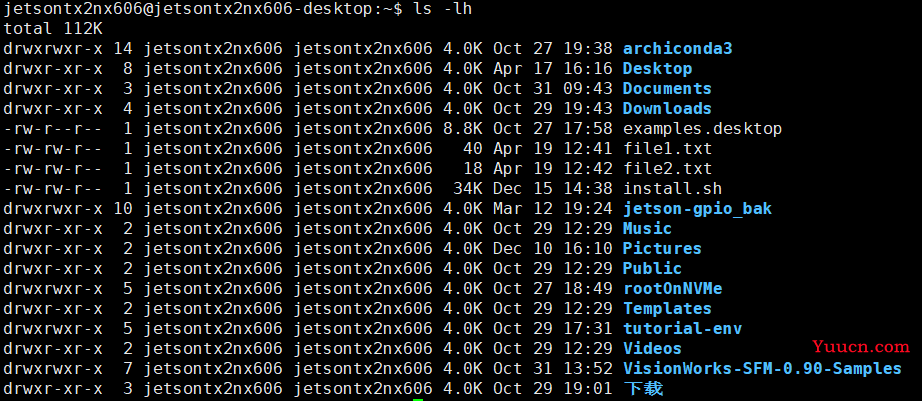The height and width of the screenshot is (401, 922).
Task: Select the jetson-gpio_bak directory name
Action: 697,208
